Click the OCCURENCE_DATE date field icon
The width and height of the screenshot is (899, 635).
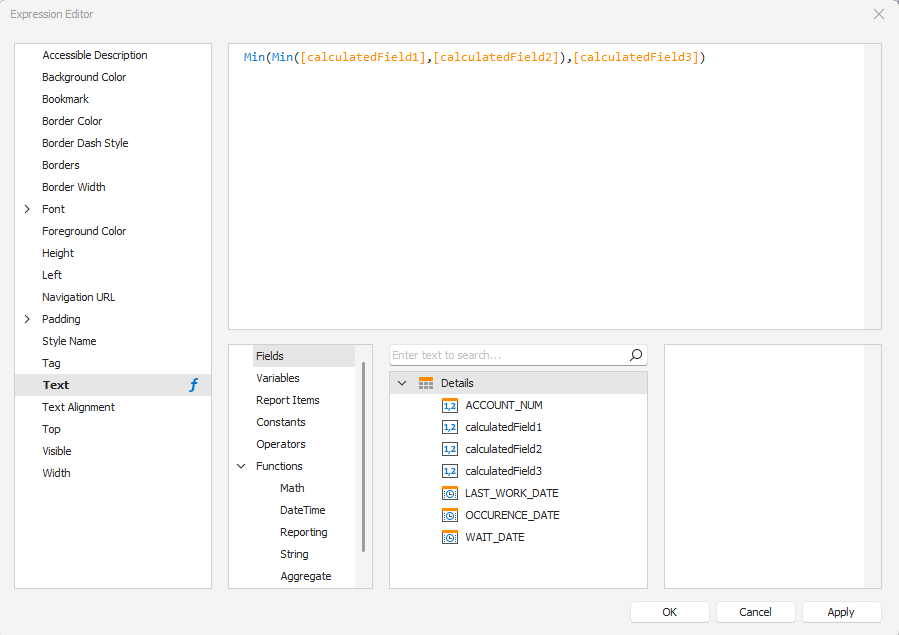click(450, 515)
